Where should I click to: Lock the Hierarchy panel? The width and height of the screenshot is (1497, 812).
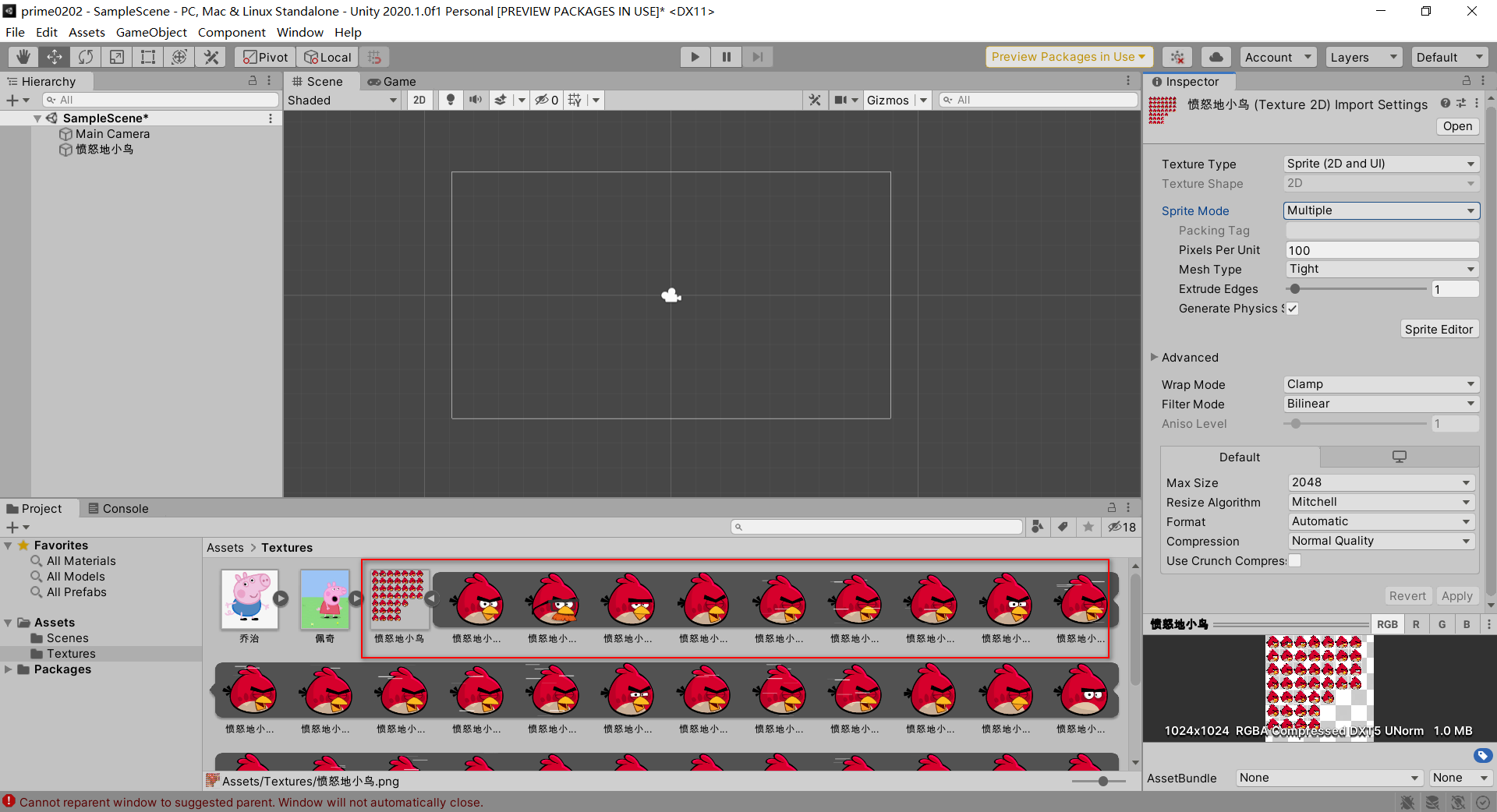pos(253,80)
